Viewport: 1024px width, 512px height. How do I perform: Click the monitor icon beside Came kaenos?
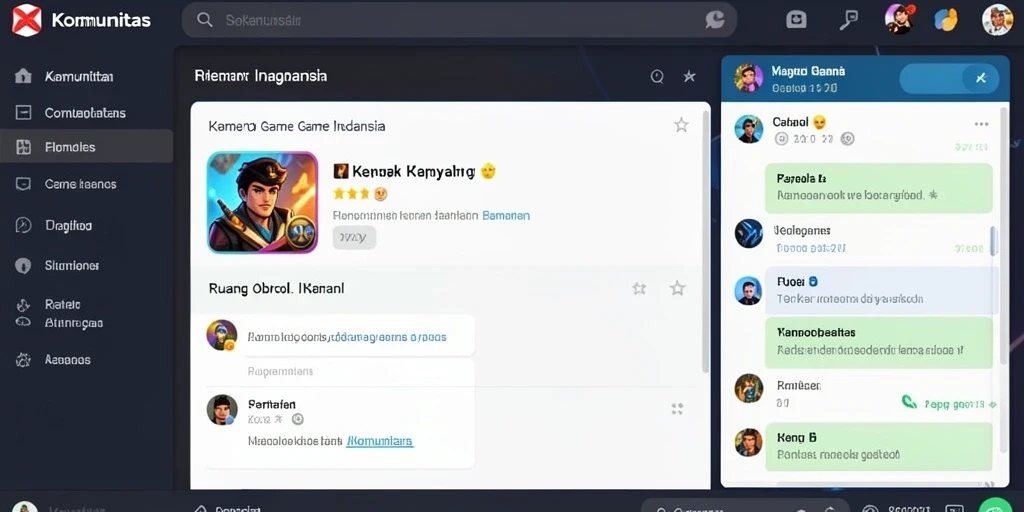pos(23,184)
